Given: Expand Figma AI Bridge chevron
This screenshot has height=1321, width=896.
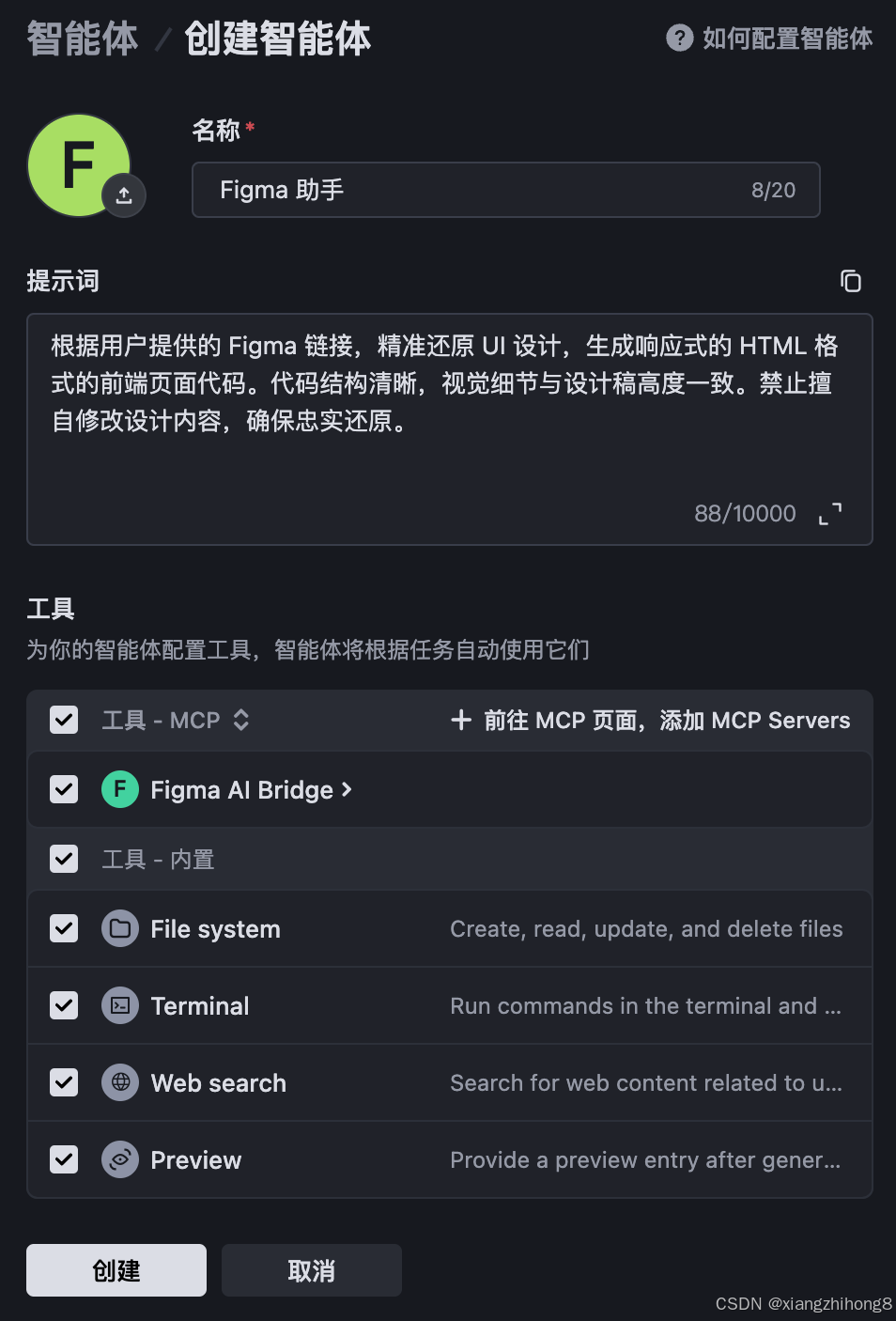Looking at the screenshot, I should pyautogui.click(x=347, y=790).
